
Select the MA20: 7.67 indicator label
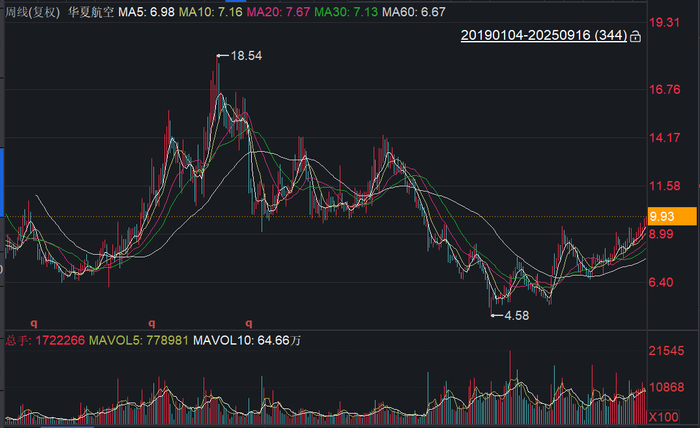tap(278, 12)
